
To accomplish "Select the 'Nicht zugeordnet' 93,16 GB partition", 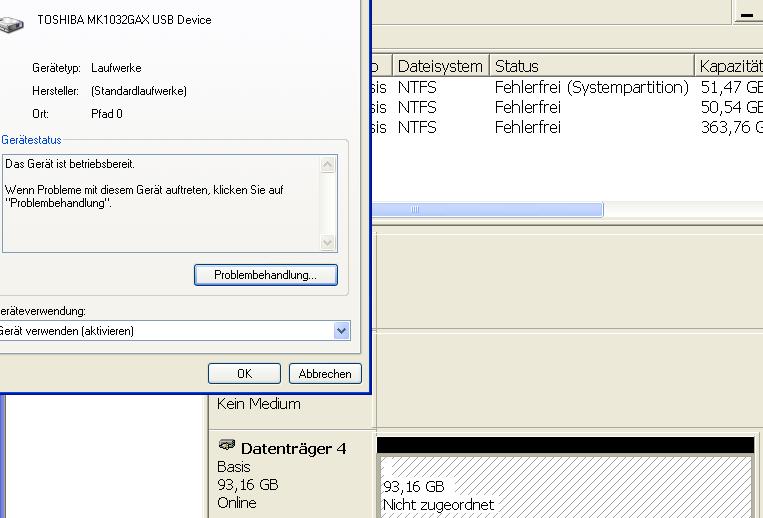I will point(566,486).
